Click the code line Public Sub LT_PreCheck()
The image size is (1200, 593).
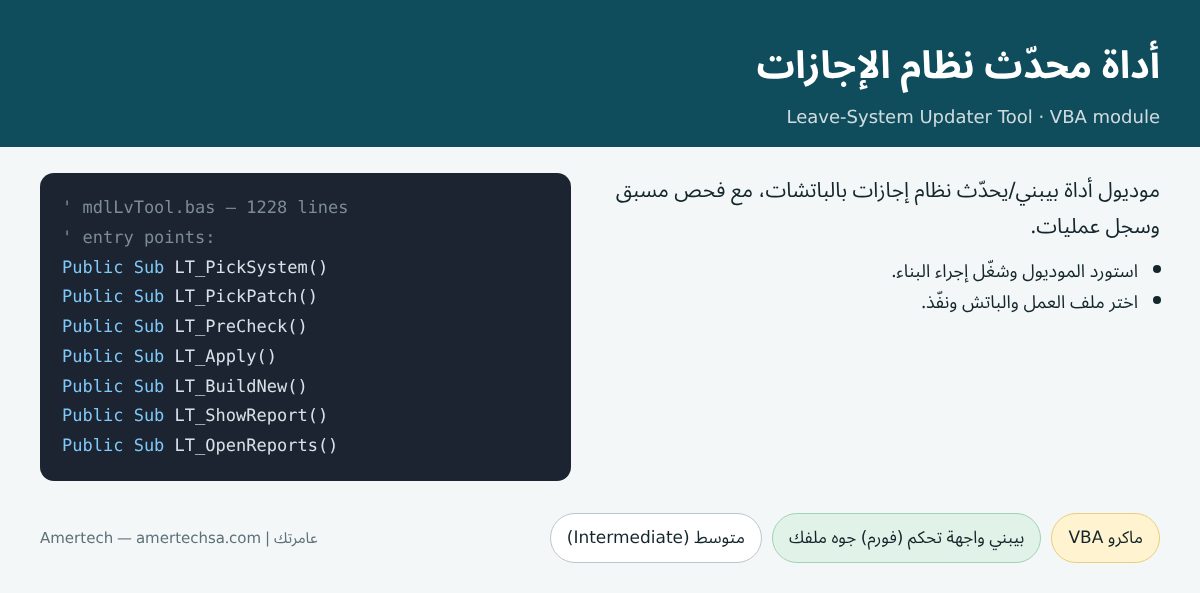coord(185,326)
